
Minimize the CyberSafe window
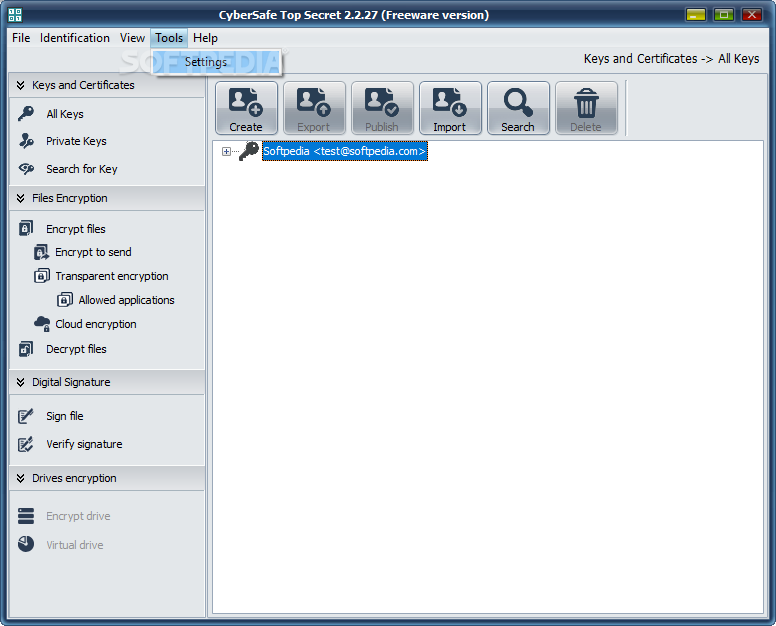pos(695,15)
